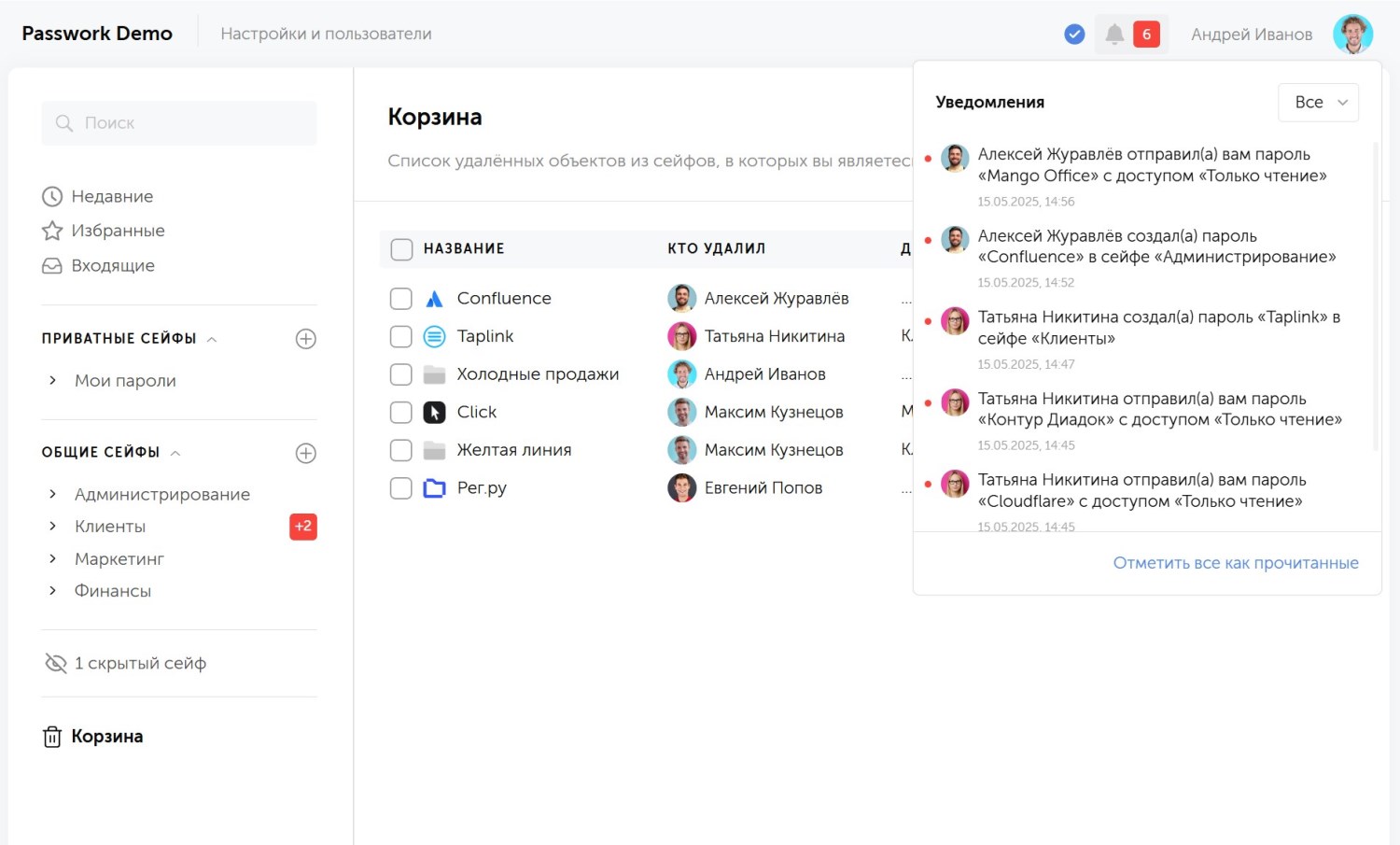Toggle the select-all checkbox in table header

click(x=401, y=249)
